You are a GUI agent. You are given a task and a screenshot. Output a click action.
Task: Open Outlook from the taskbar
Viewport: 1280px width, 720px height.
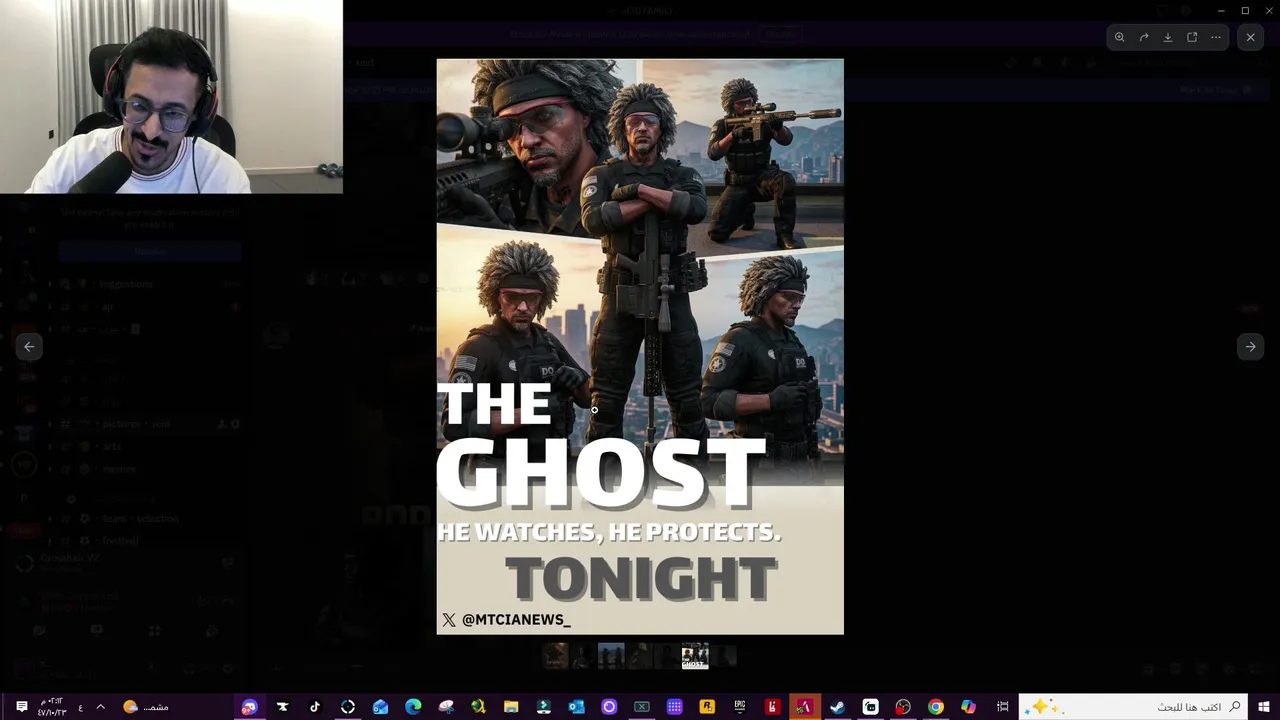[x=576, y=707]
